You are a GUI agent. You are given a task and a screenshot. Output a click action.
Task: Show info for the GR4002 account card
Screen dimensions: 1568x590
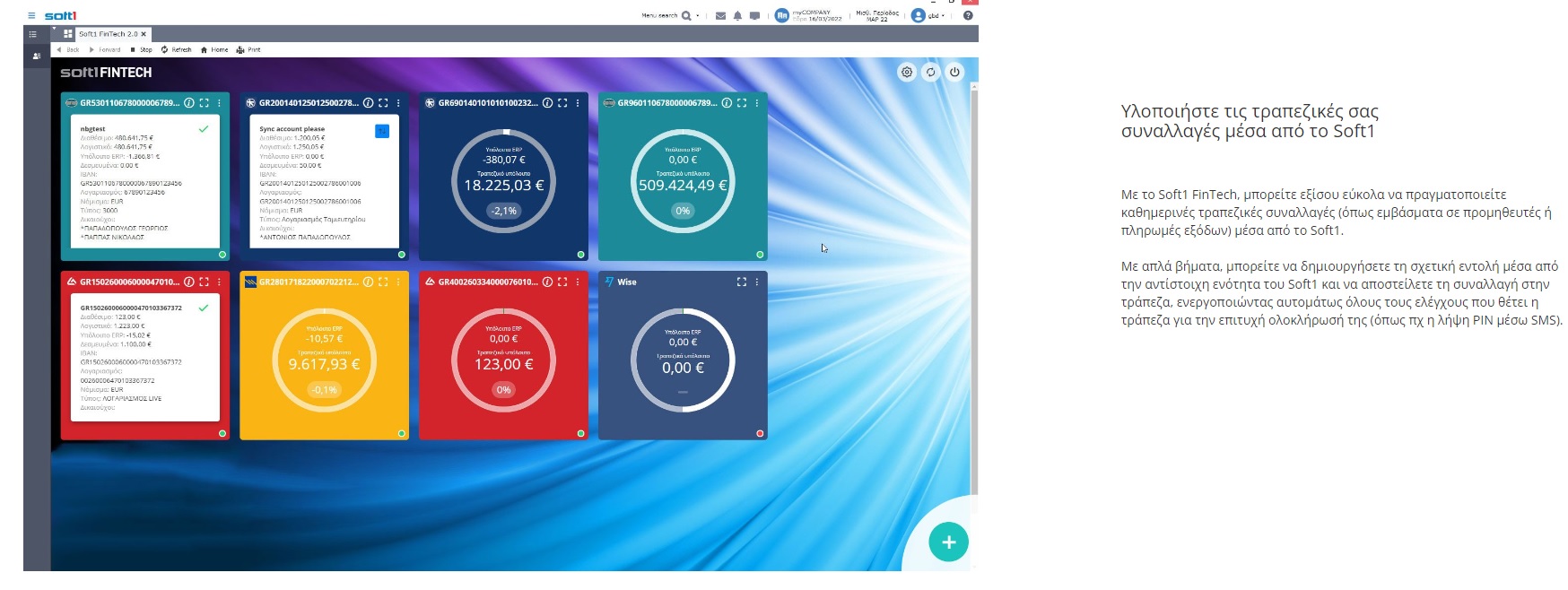point(547,282)
